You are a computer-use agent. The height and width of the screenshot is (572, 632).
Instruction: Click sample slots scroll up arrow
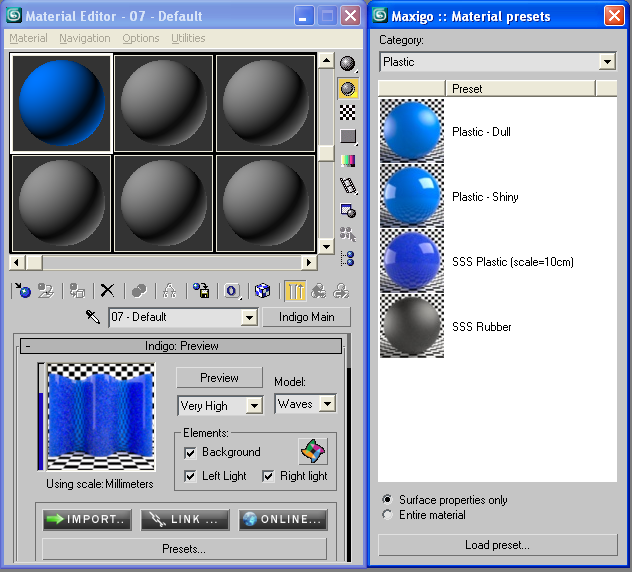point(326,61)
